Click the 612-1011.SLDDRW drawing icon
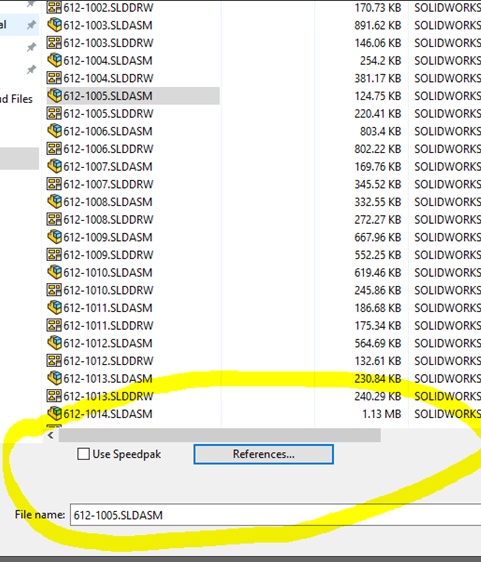This screenshot has height=562, width=481. (54, 325)
